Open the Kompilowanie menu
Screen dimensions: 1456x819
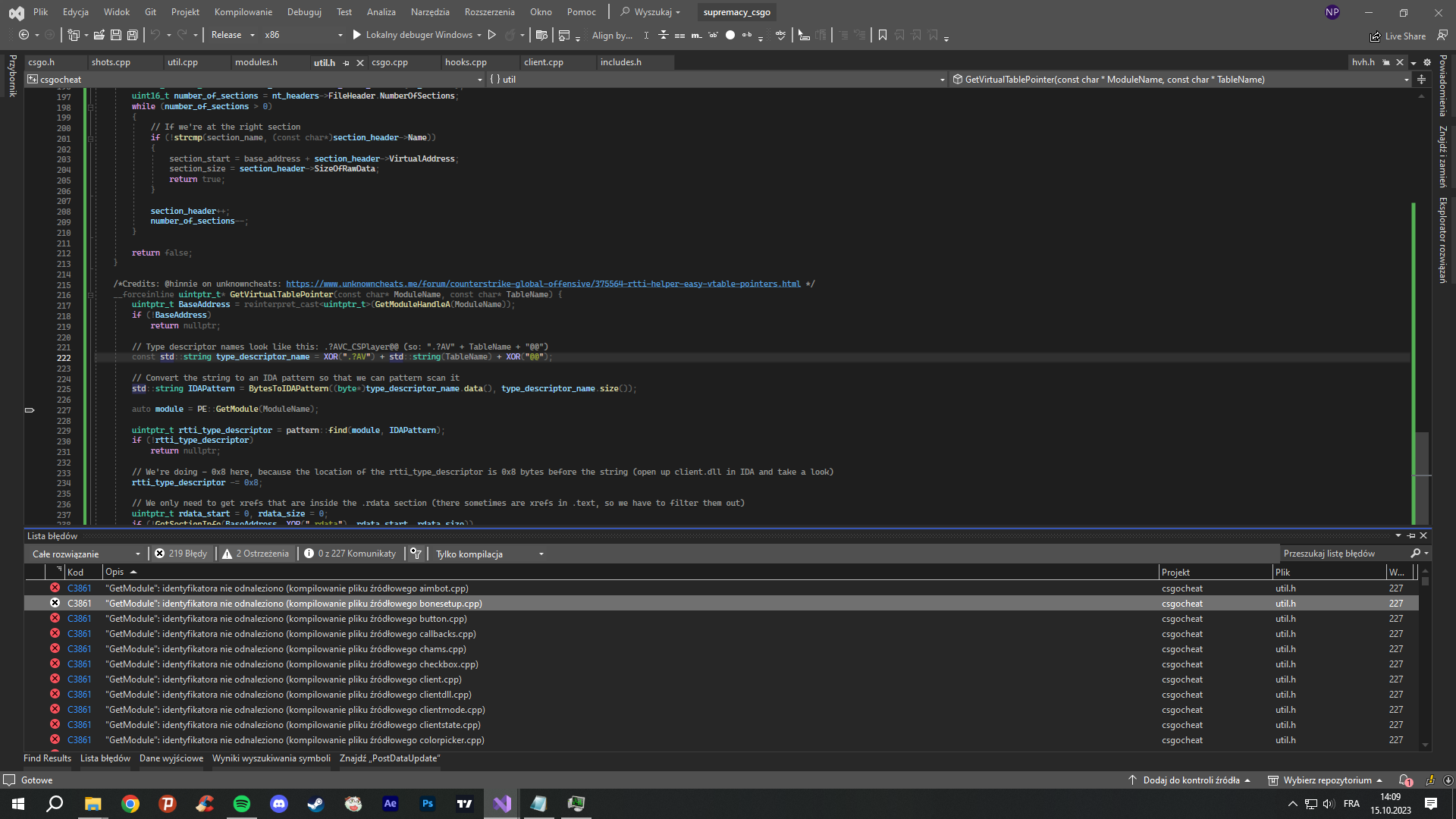point(243,12)
